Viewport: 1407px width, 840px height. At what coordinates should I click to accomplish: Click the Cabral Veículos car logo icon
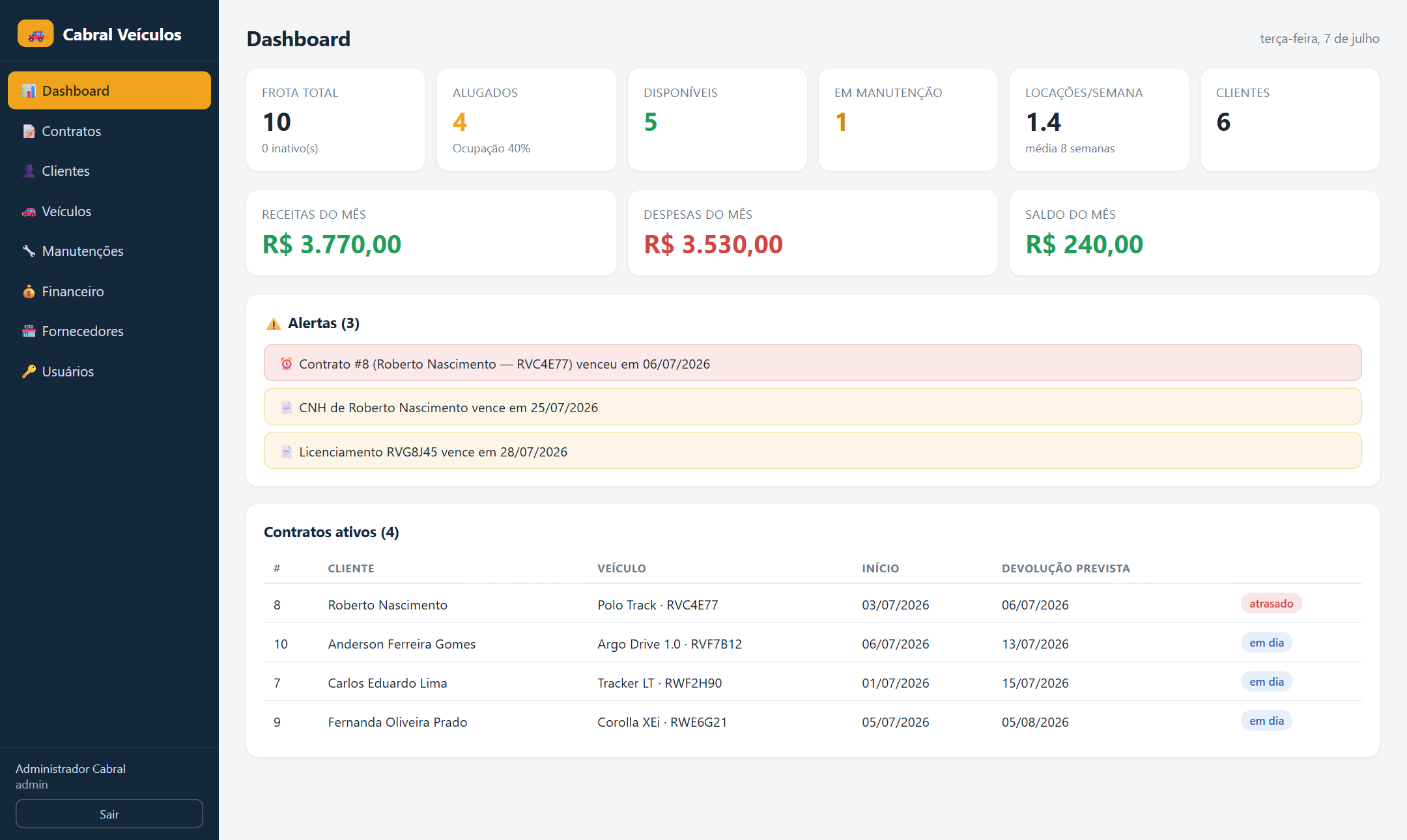pyautogui.click(x=36, y=34)
